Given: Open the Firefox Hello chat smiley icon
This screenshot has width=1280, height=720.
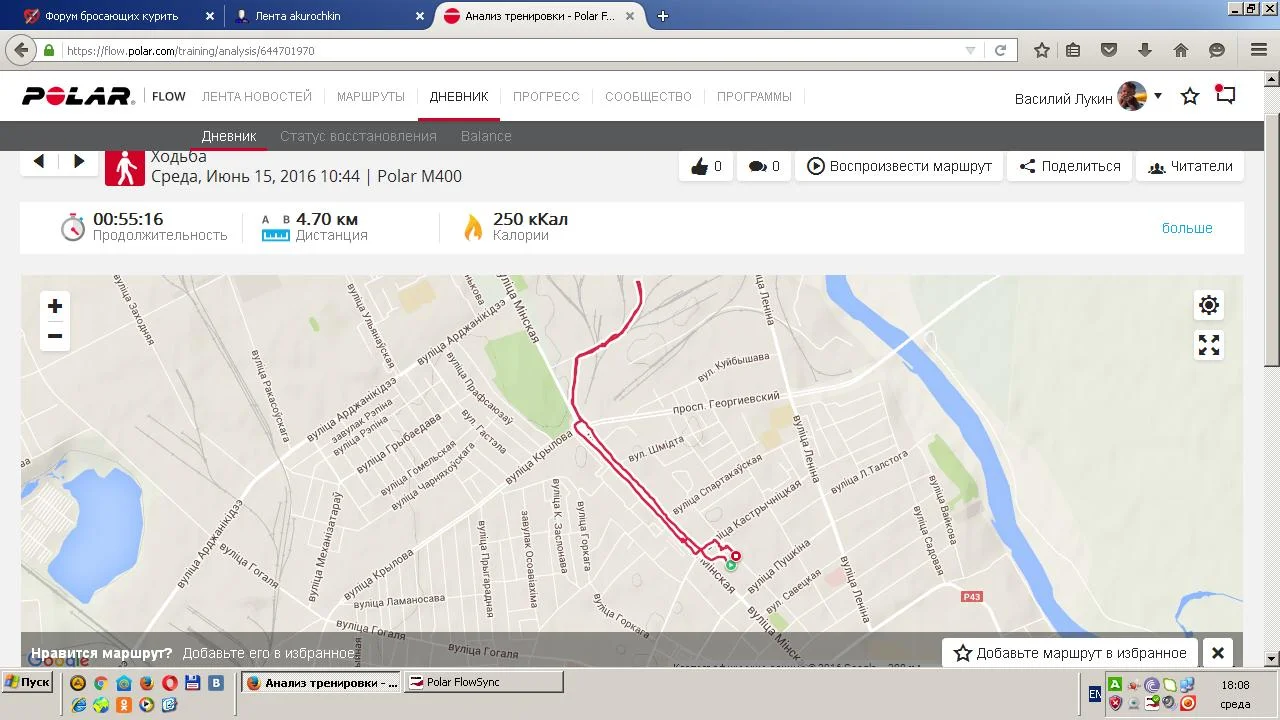Looking at the screenshot, I should click(x=1217, y=50).
